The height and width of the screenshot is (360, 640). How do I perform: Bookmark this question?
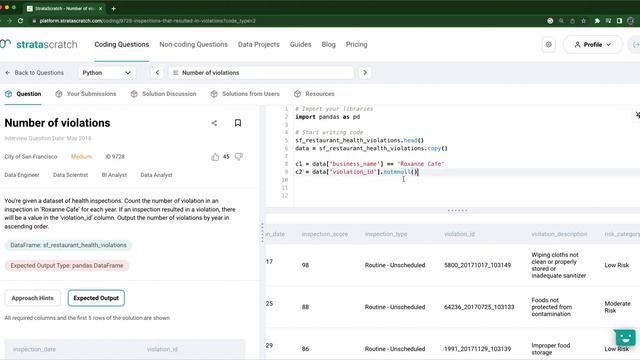tap(238, 123)
